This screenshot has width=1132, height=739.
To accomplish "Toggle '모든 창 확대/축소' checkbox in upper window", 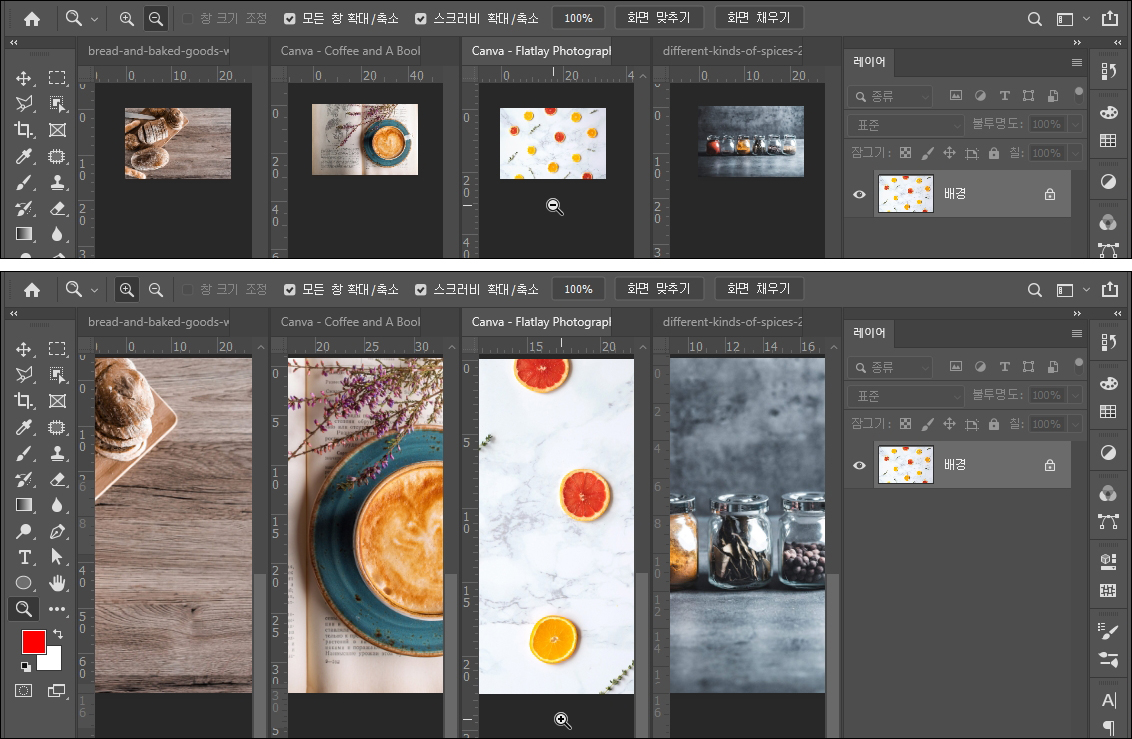I will [x=289, y=19].
